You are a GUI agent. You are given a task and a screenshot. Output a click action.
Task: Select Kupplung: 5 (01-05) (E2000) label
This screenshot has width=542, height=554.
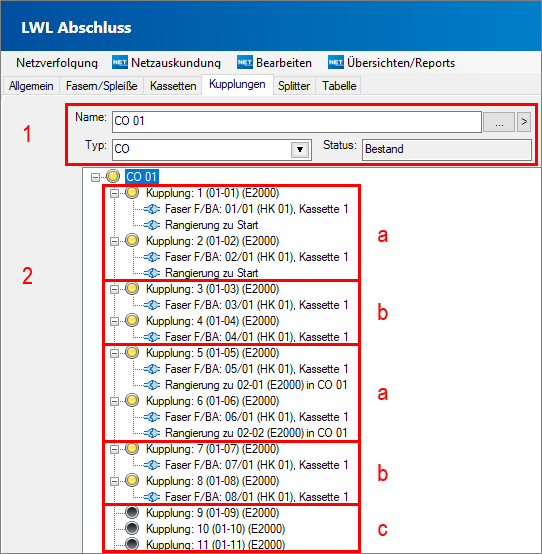pyautogui.click(x=213, y=353)
